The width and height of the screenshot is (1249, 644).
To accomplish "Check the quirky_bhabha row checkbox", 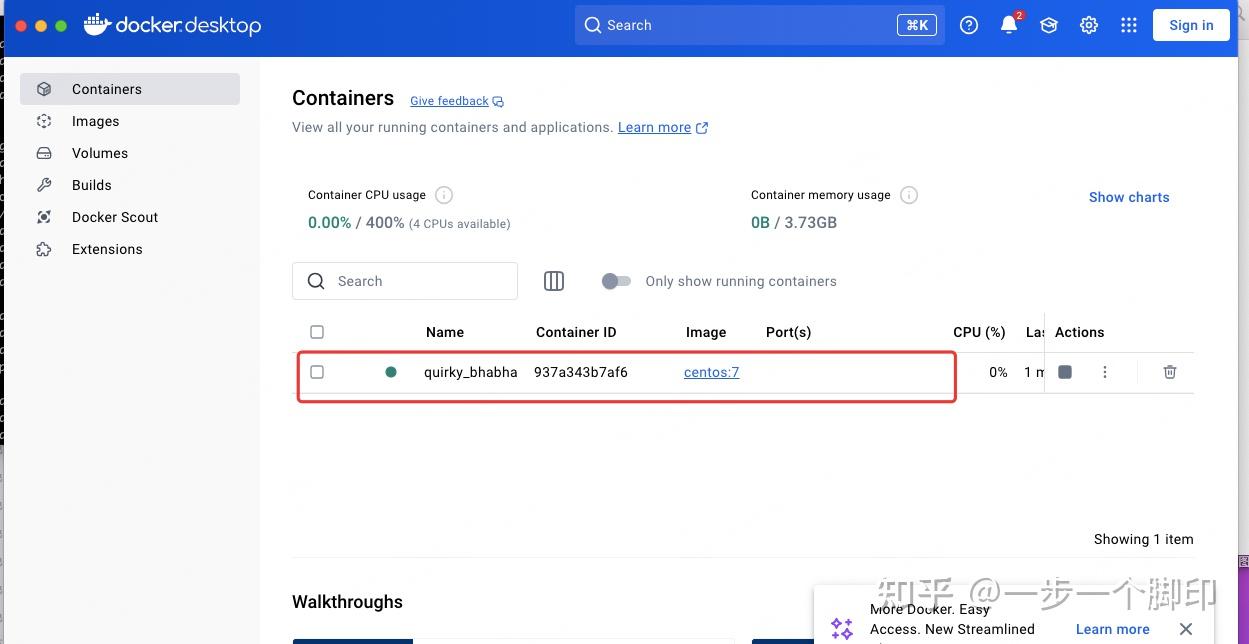I will [317, 371].
